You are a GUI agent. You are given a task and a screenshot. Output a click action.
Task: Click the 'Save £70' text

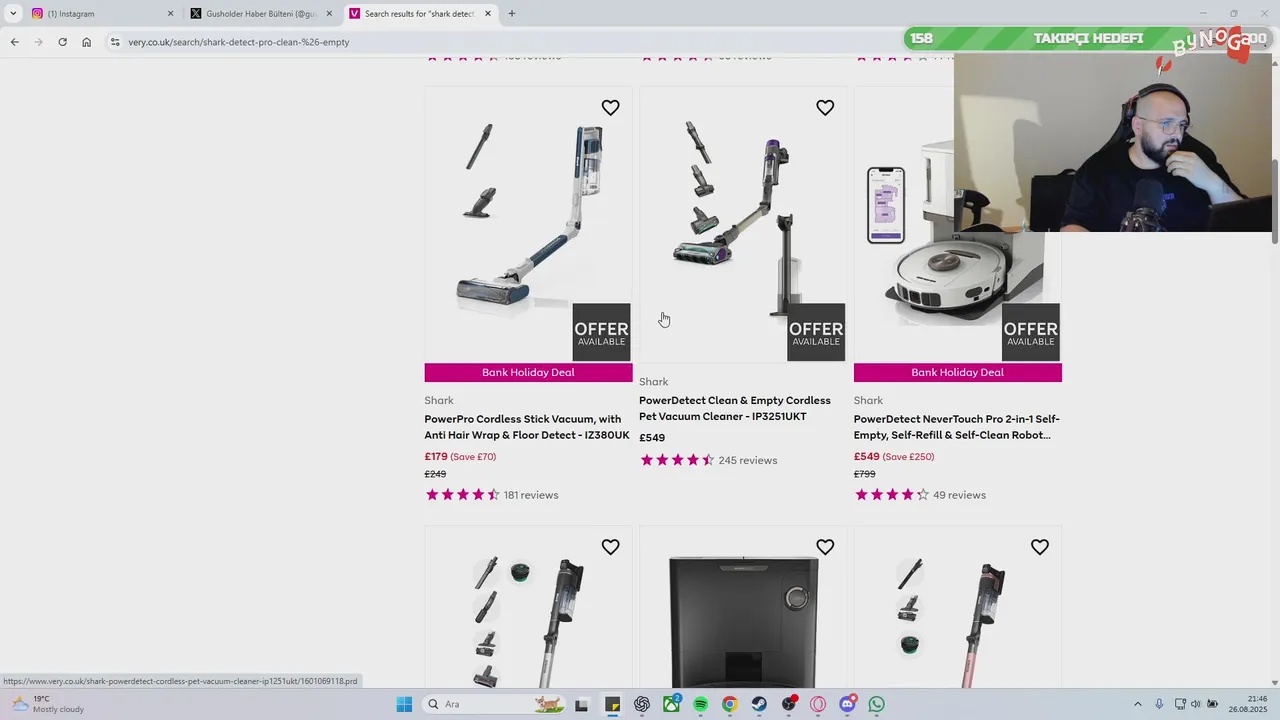pos(473,457)
